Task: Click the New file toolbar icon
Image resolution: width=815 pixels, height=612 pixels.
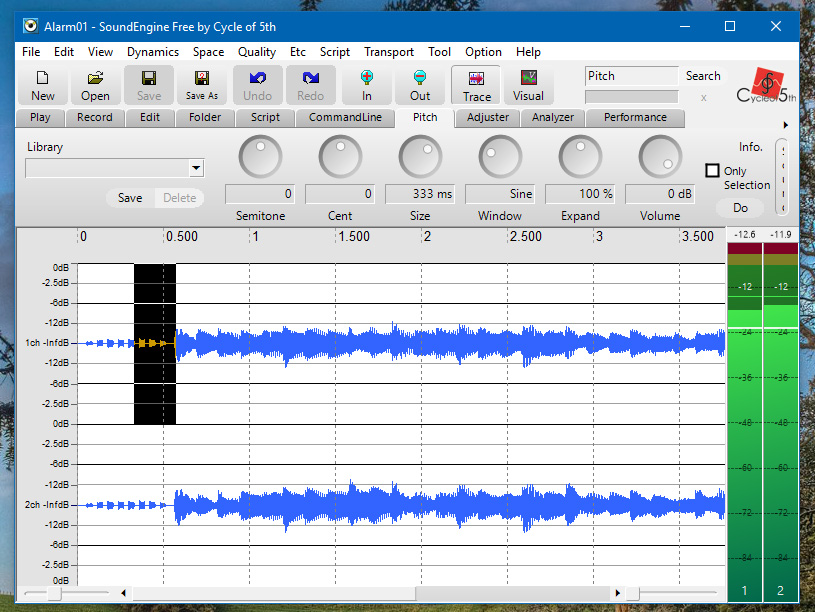Action: pyautogui.click(x=43, y=85)
